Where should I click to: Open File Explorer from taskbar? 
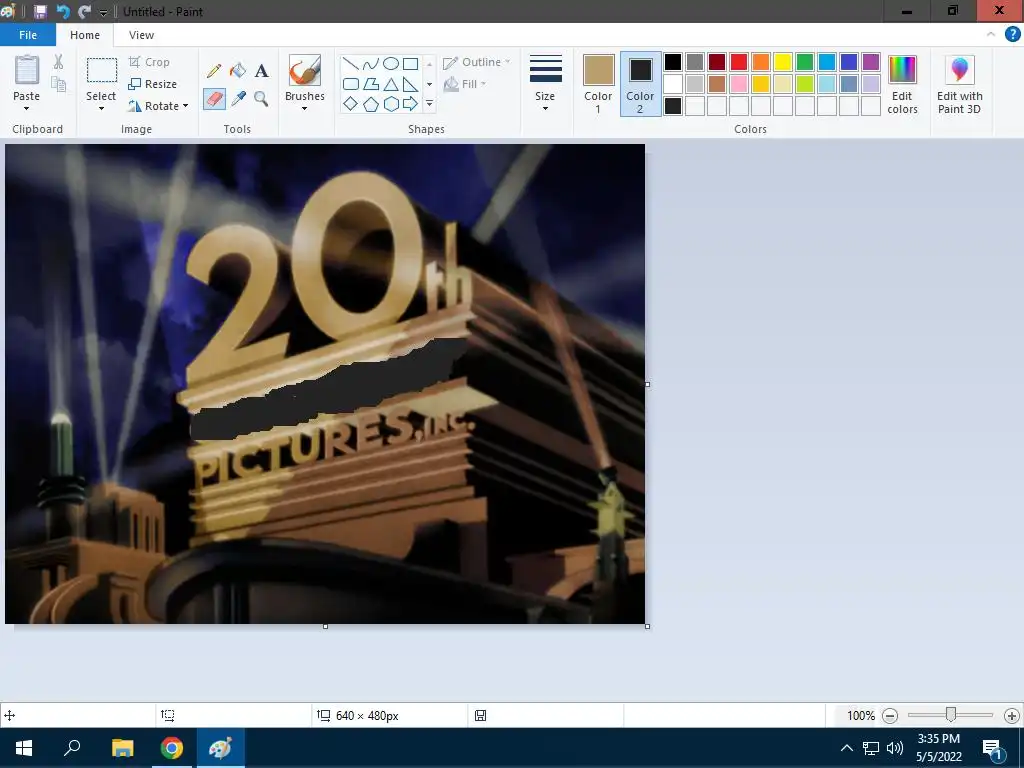(122, 748)
